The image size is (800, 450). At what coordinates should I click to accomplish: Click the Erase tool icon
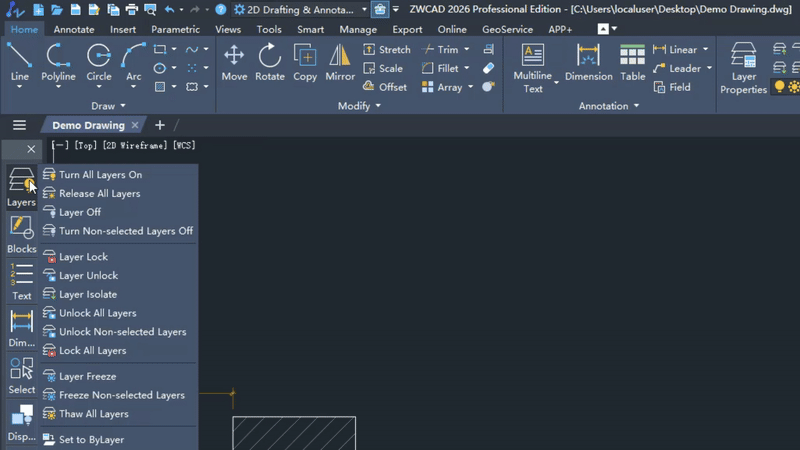pyautogui.click(x=488, y=68)
